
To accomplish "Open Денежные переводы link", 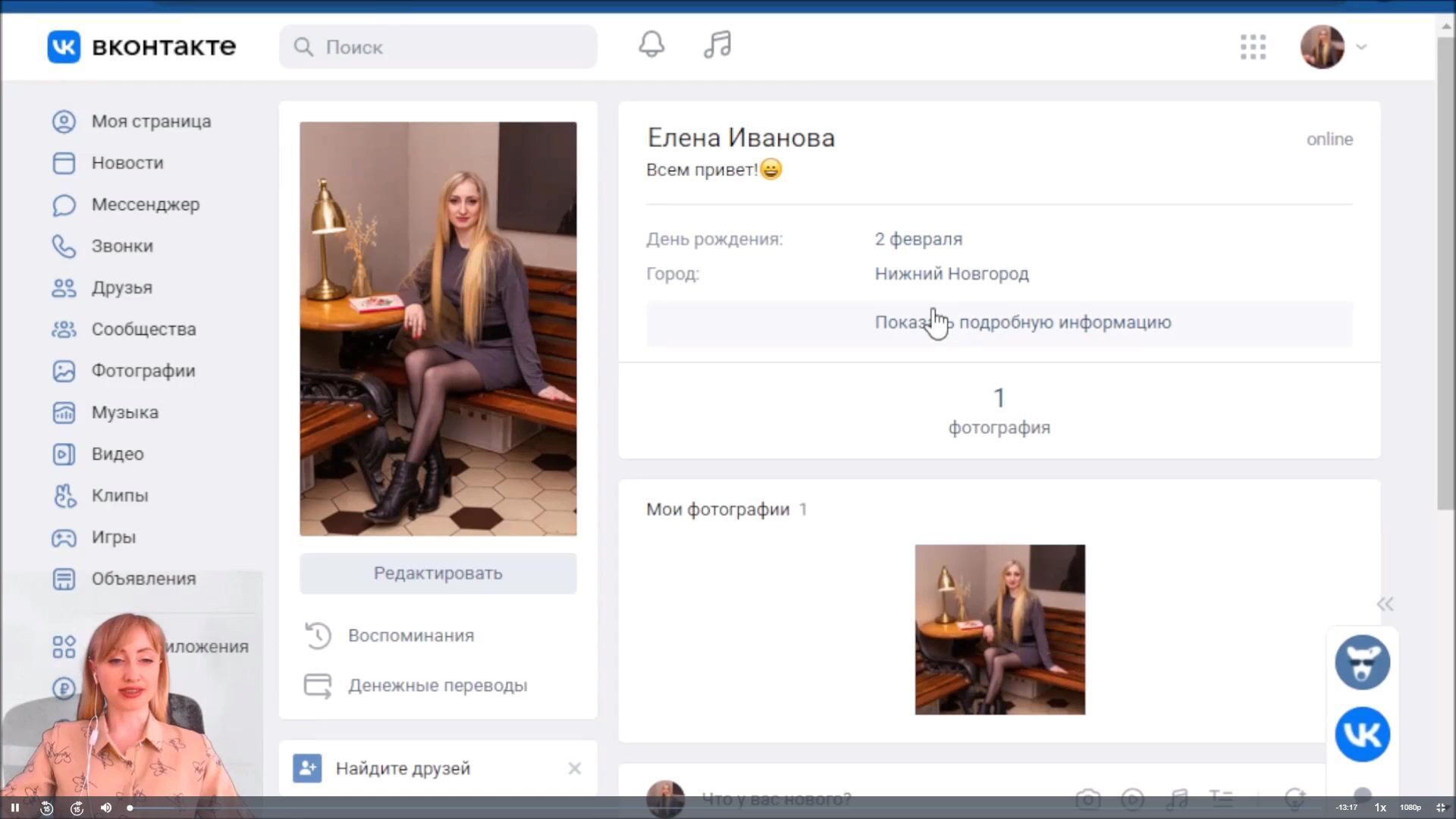I will 438,686.
